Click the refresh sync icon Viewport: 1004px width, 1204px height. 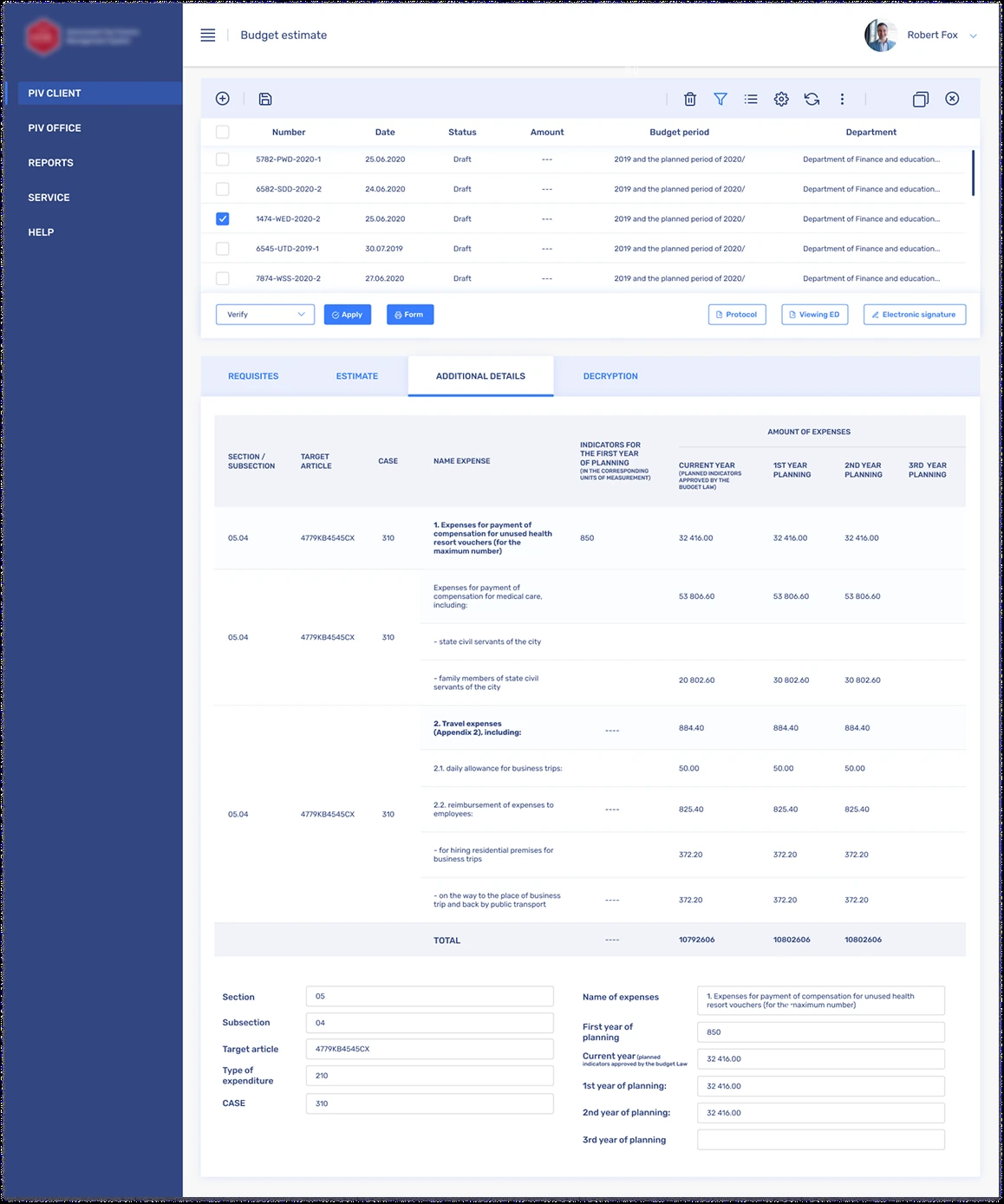(812, 99)
